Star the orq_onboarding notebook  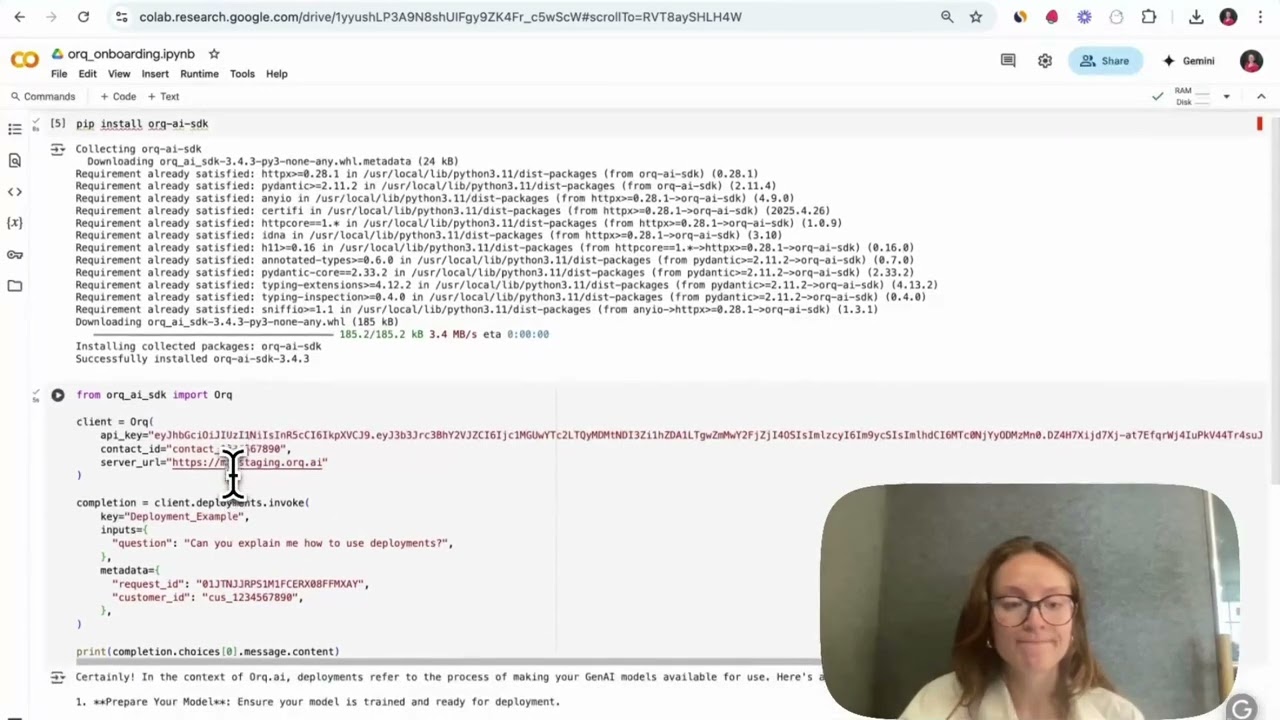pos(214,54)
